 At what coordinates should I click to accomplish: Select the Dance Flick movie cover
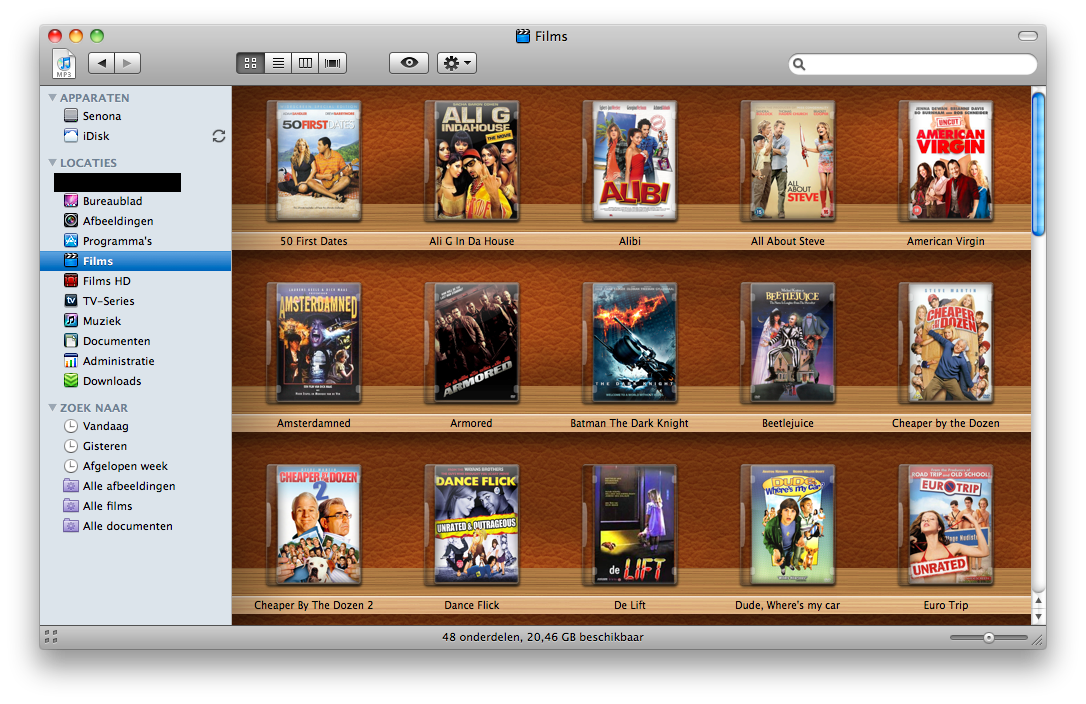tap(472, 525)
